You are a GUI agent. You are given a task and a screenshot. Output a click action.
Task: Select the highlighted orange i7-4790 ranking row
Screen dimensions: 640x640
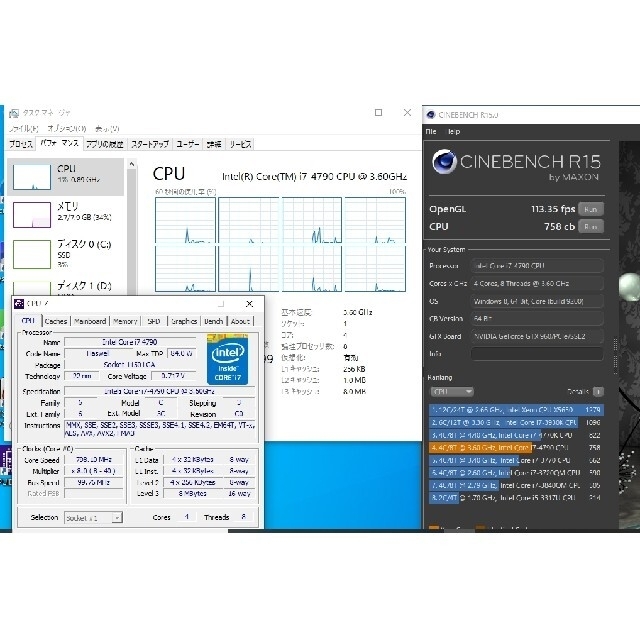516,448
